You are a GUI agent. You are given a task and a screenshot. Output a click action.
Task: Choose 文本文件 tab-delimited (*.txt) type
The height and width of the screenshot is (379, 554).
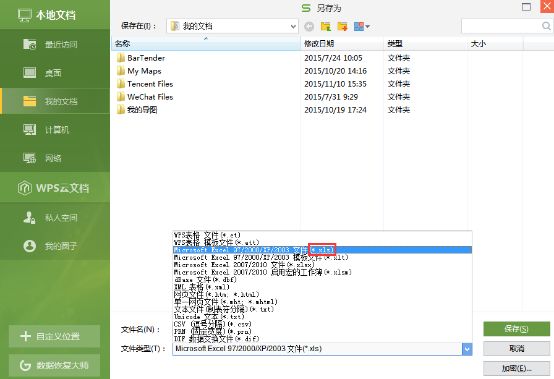click(x=322, y=309)
